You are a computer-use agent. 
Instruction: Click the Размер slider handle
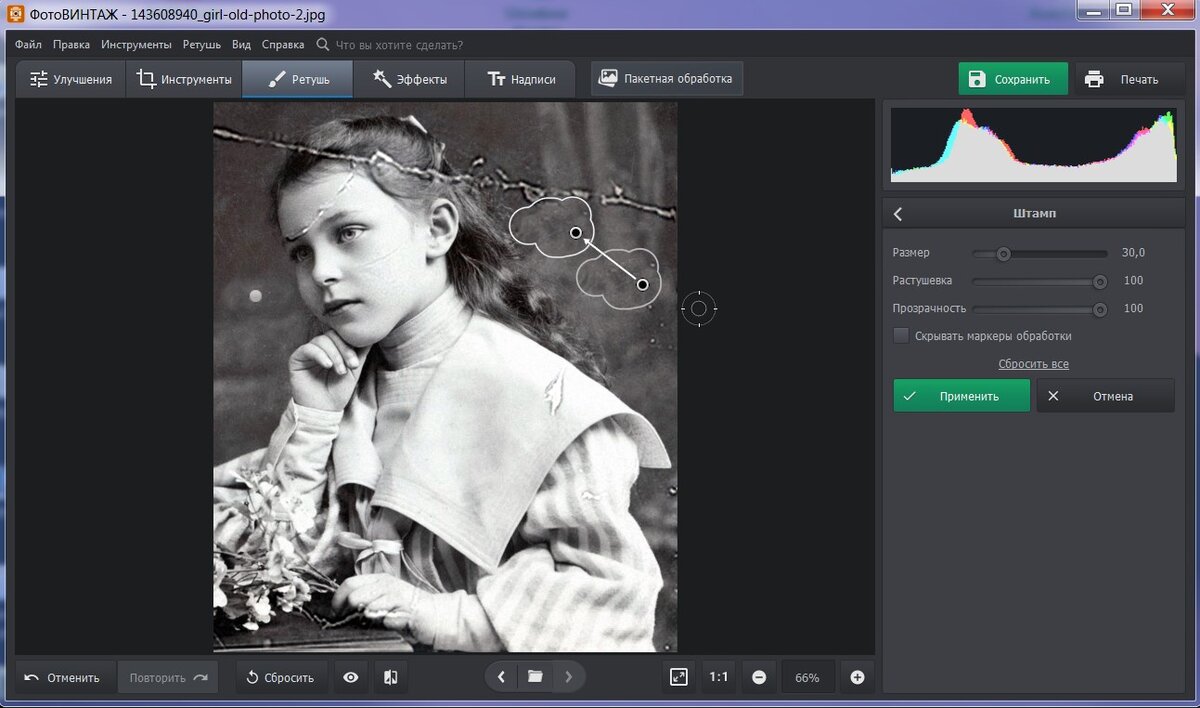pos(1004,253)
